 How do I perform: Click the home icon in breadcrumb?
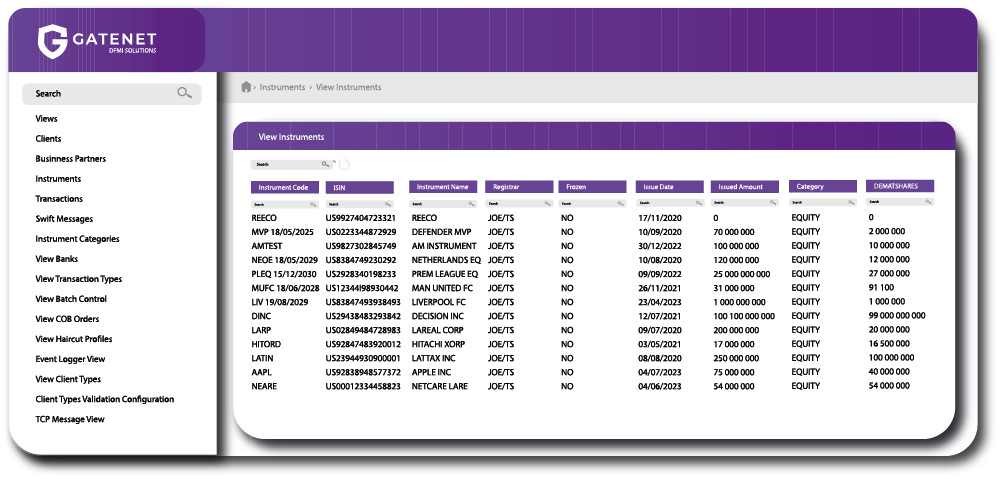pos(246,87)
